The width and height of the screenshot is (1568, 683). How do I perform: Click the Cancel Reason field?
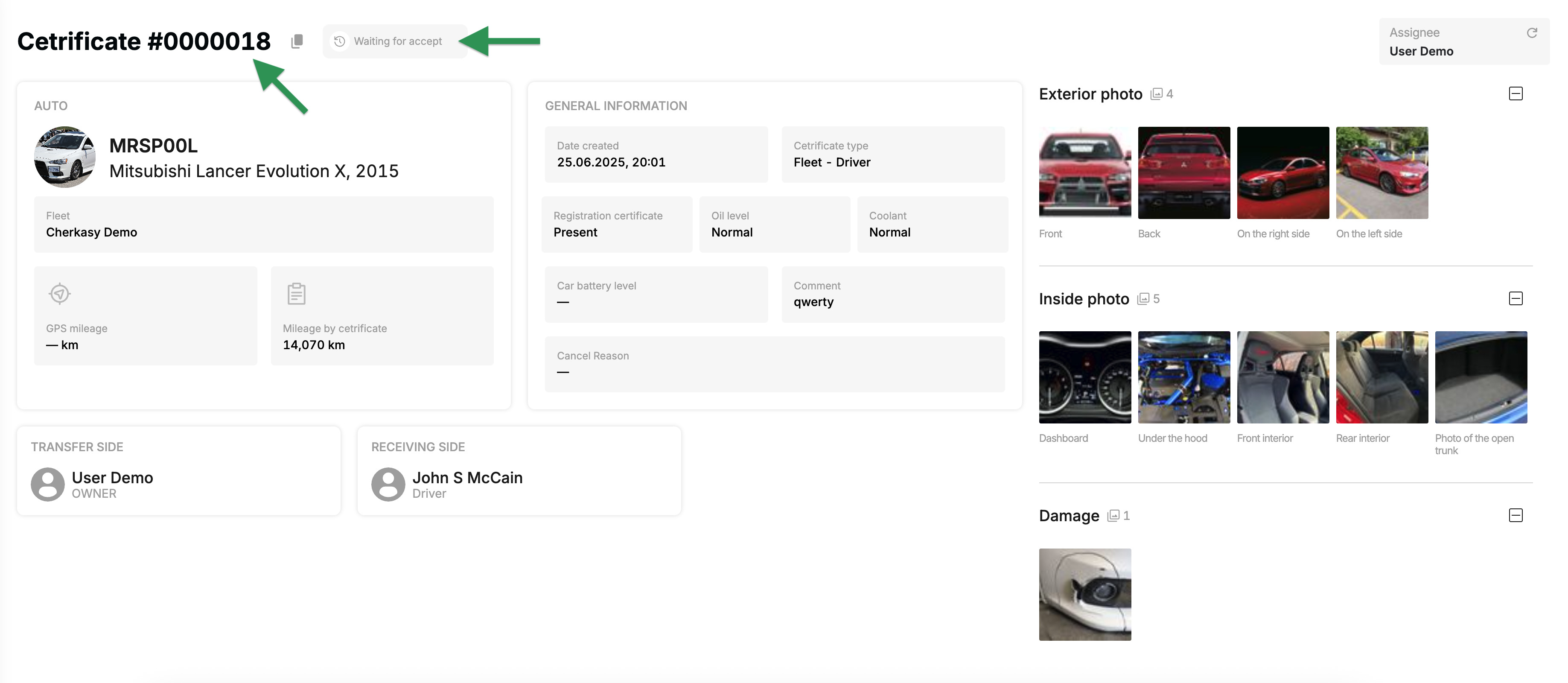point(774,364)
